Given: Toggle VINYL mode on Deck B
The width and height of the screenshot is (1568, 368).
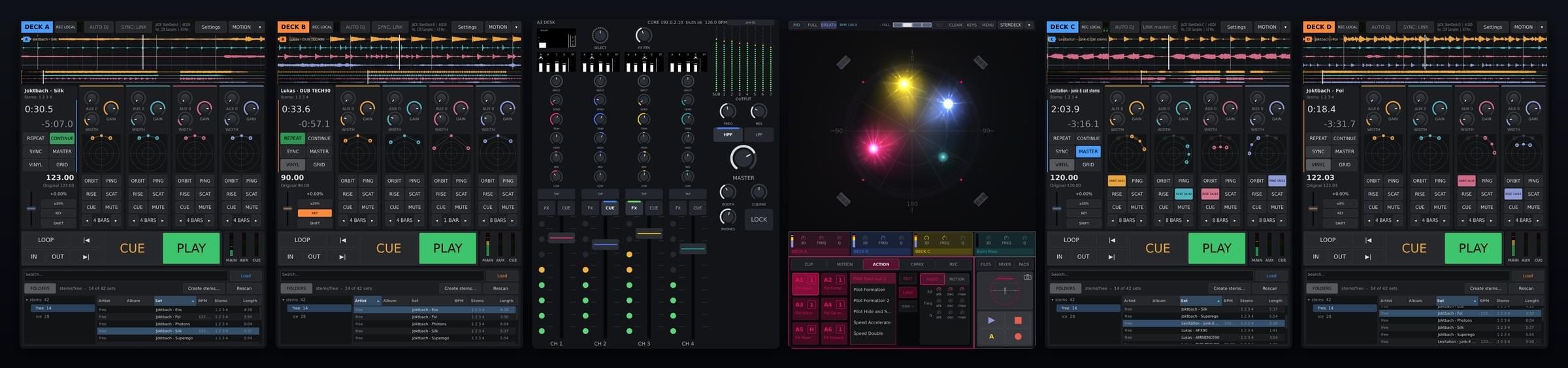Looking at the screenshot, I should (293, 164).
